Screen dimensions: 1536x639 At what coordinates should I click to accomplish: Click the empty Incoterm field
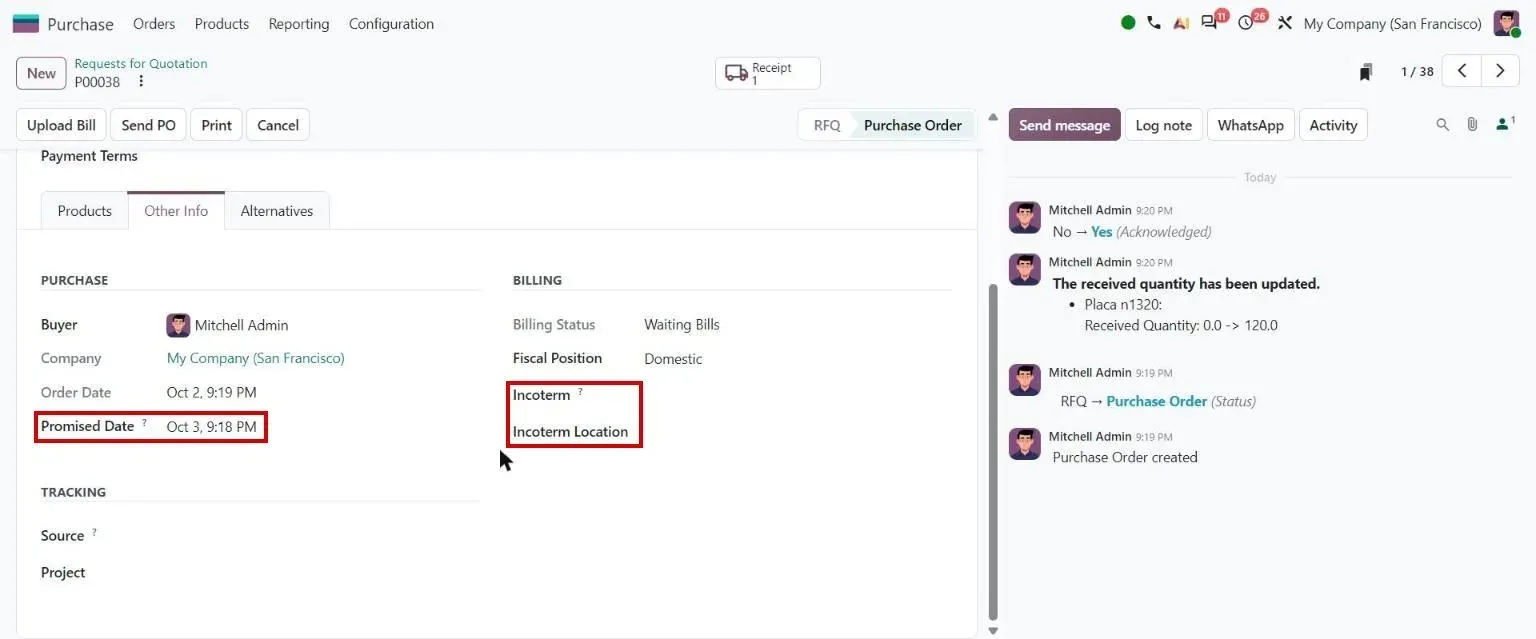(x=796, y=395)
